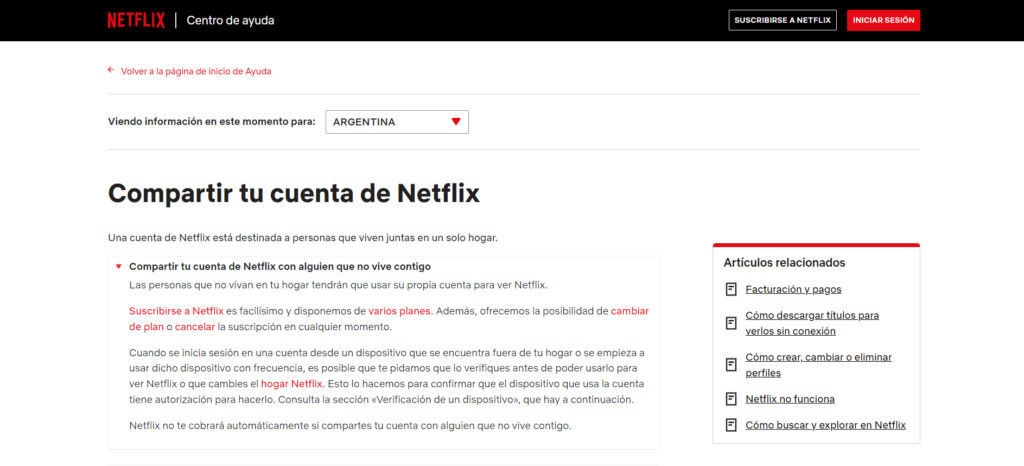
Task: Click the 'cancelar' subscription link
Action: coord(195,327)
